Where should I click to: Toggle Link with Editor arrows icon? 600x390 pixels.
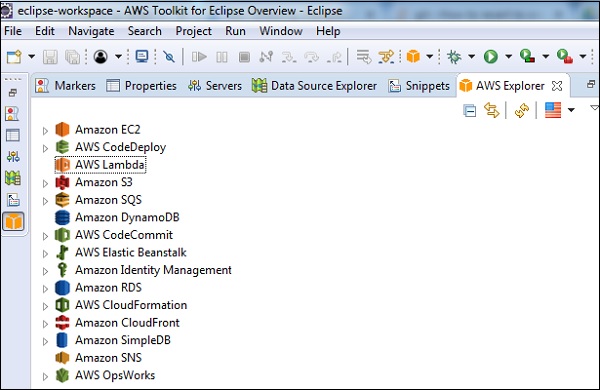492,111
